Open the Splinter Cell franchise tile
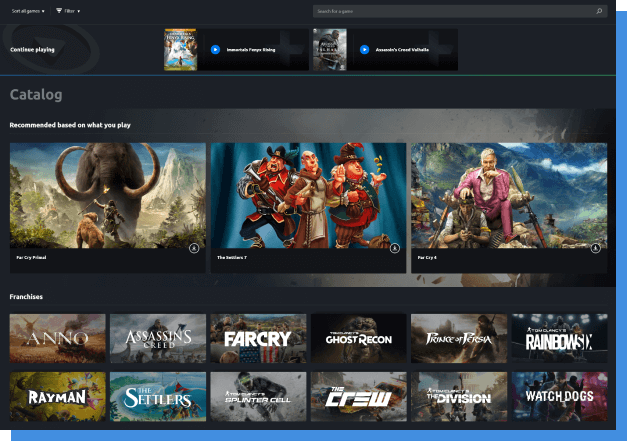The image size is (627, 441). 258,397
